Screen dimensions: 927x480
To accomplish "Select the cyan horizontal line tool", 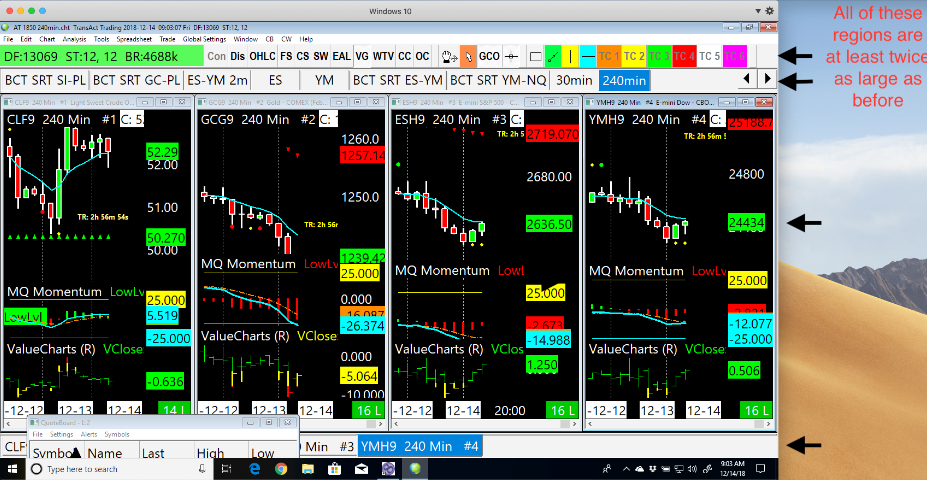I will 588,57.
